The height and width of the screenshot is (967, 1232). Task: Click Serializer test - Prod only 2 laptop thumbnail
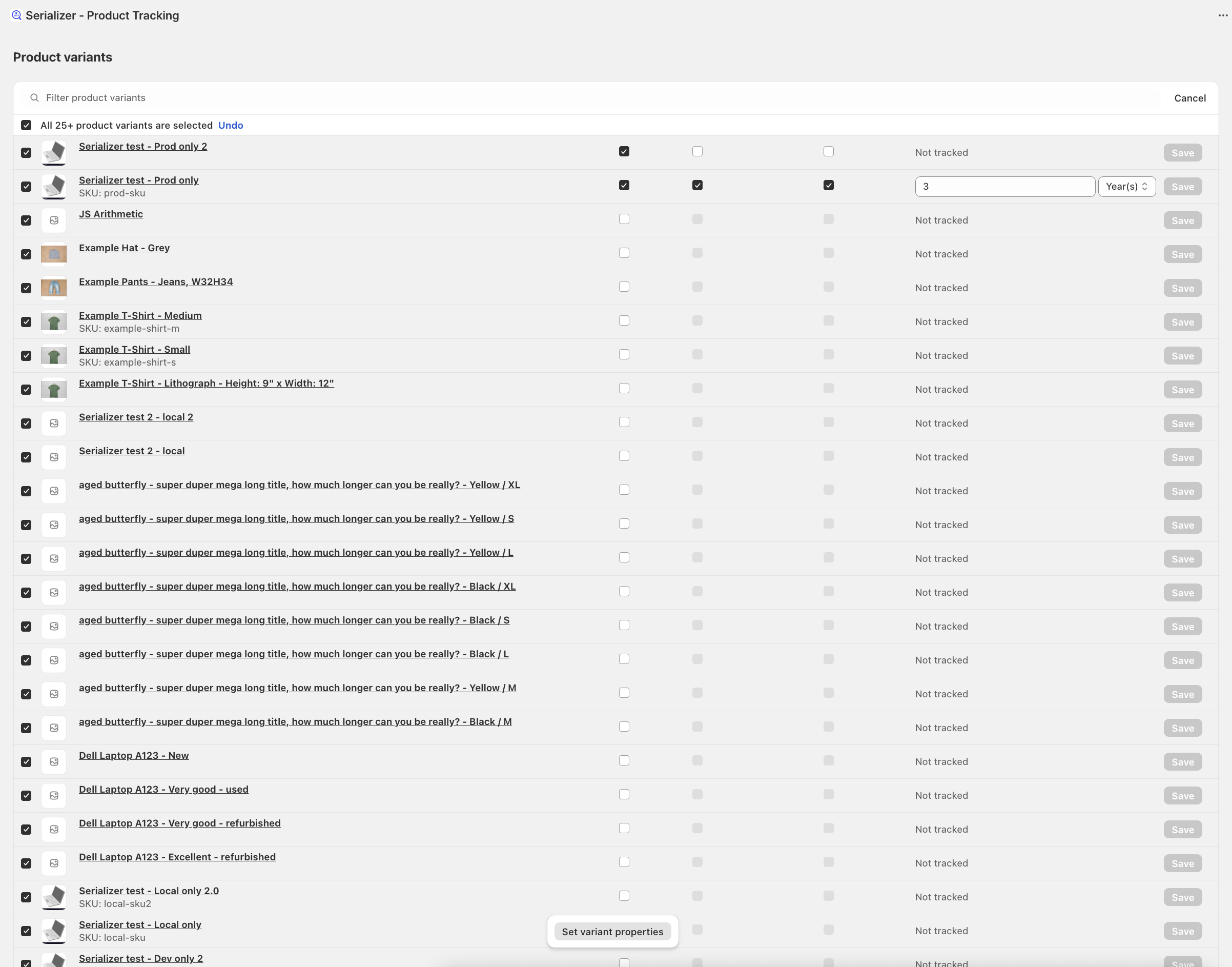[54, 153]
